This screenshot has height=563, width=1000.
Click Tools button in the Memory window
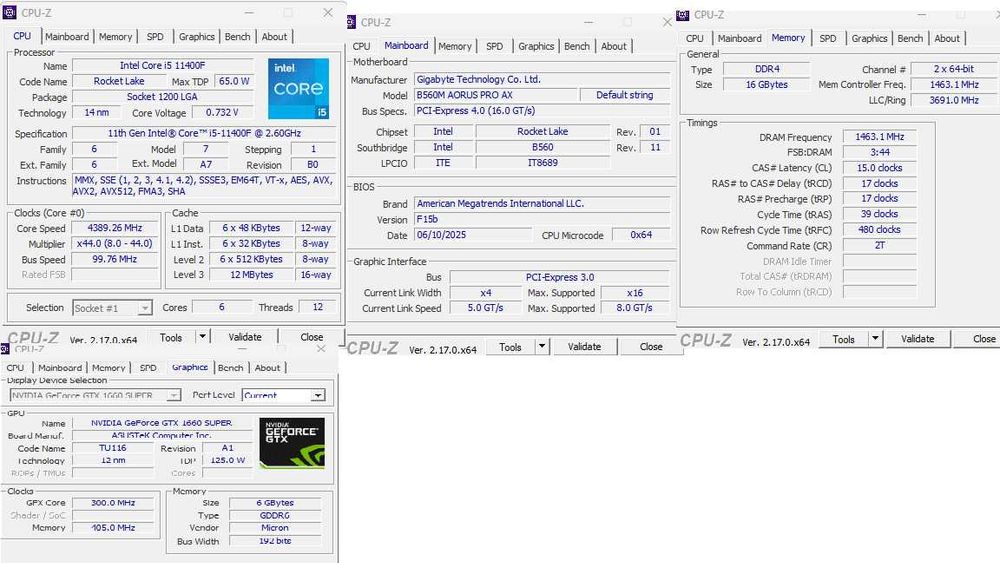click(843, 339)
